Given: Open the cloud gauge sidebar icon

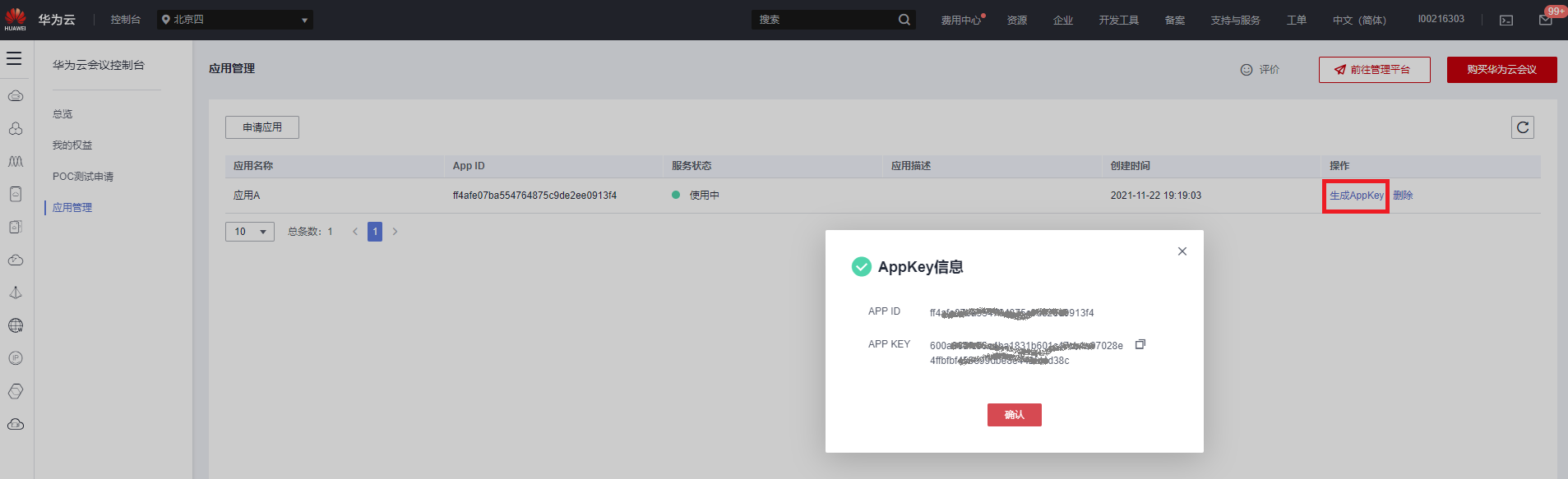Looking at the screenshot, I should tap(16, 260).
